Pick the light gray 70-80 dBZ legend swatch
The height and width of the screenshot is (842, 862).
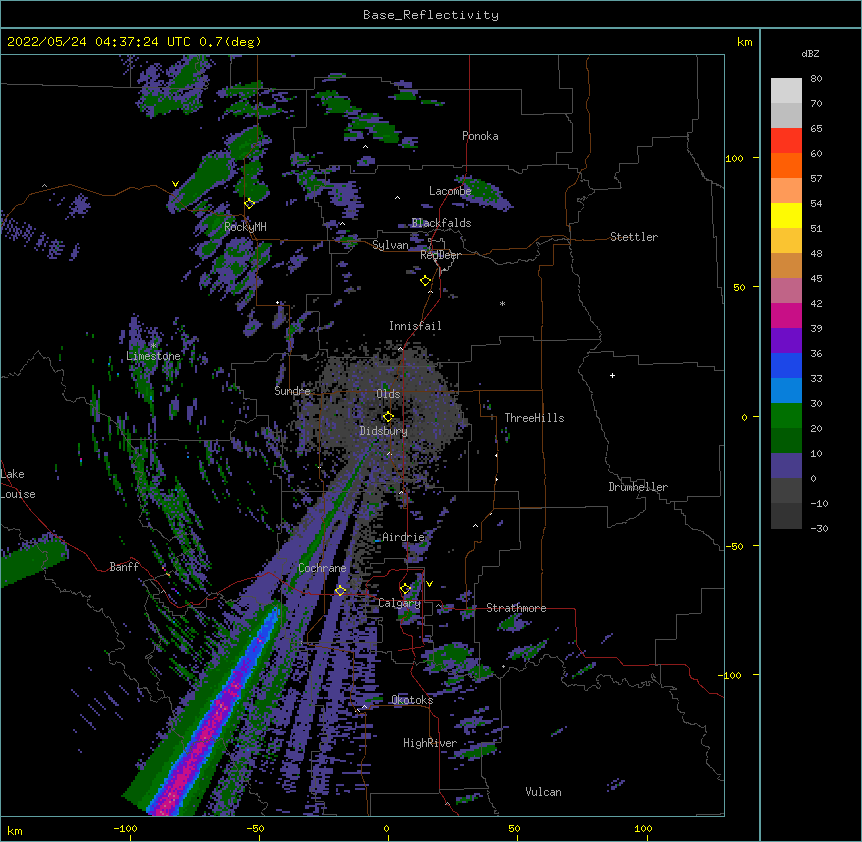786,91
